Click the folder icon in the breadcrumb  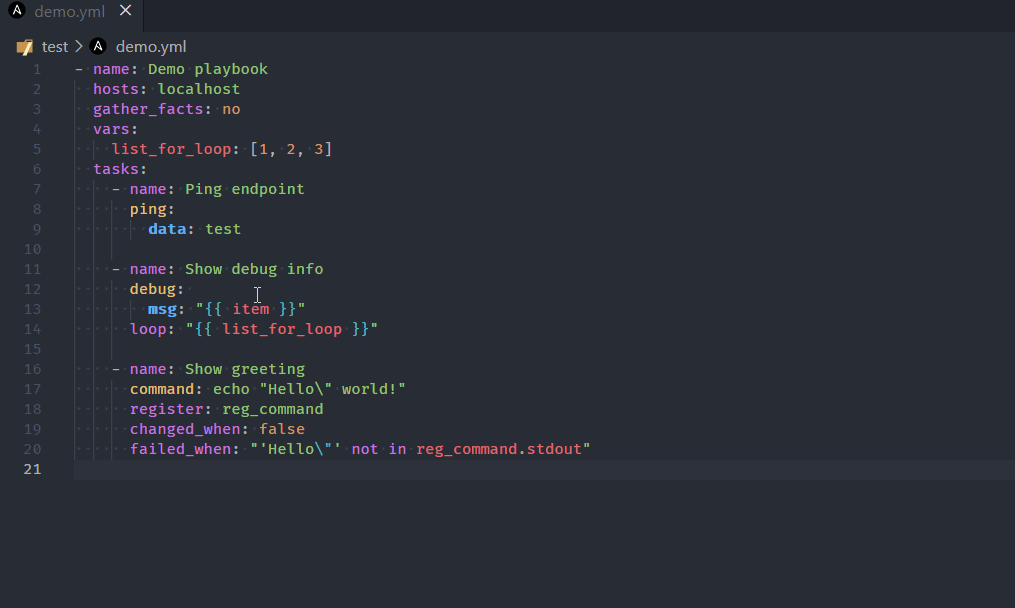pos(25,47)
